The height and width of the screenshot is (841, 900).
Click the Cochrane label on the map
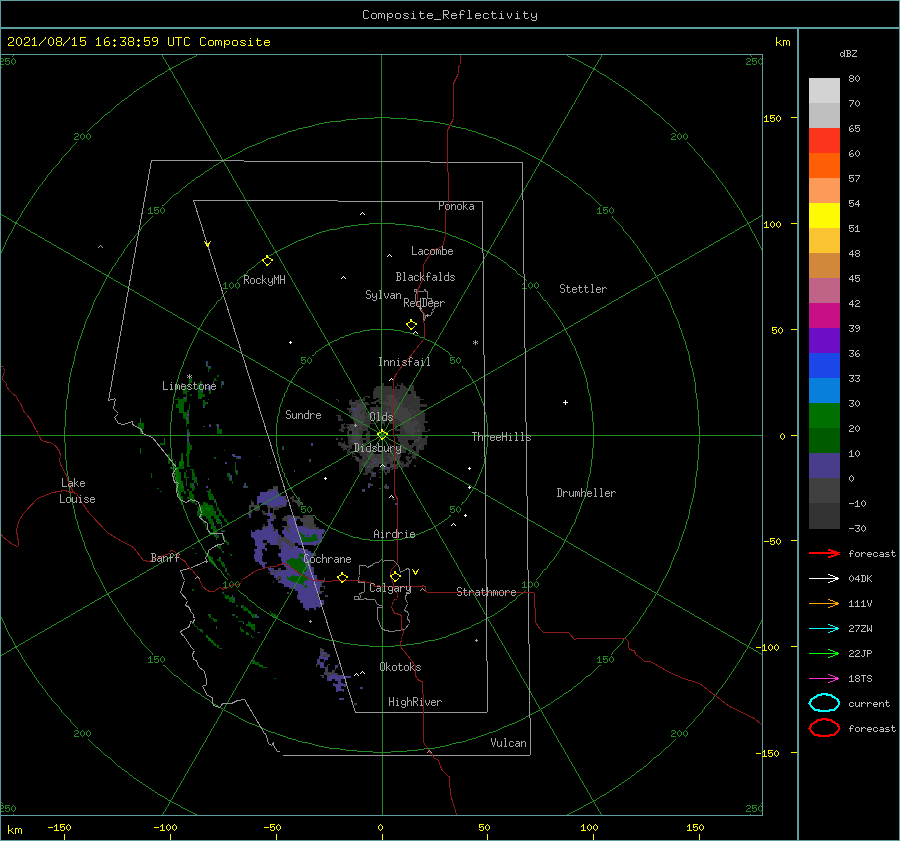[327, 559]
